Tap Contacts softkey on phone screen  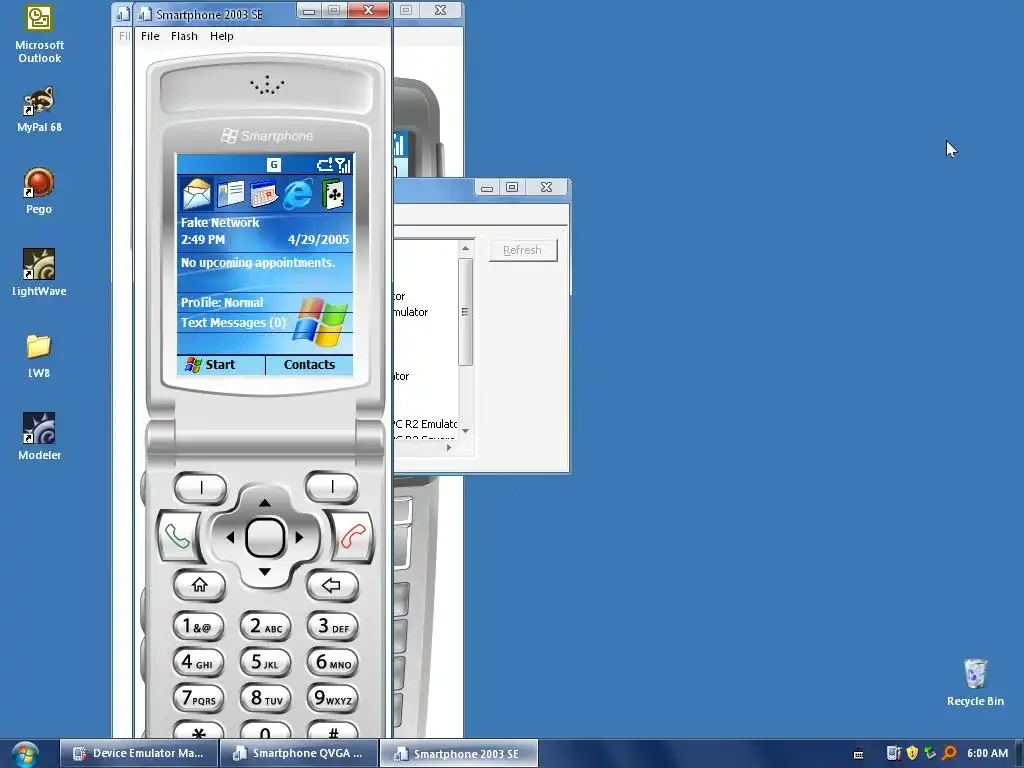pyautogui.click(x=310, y=365)
